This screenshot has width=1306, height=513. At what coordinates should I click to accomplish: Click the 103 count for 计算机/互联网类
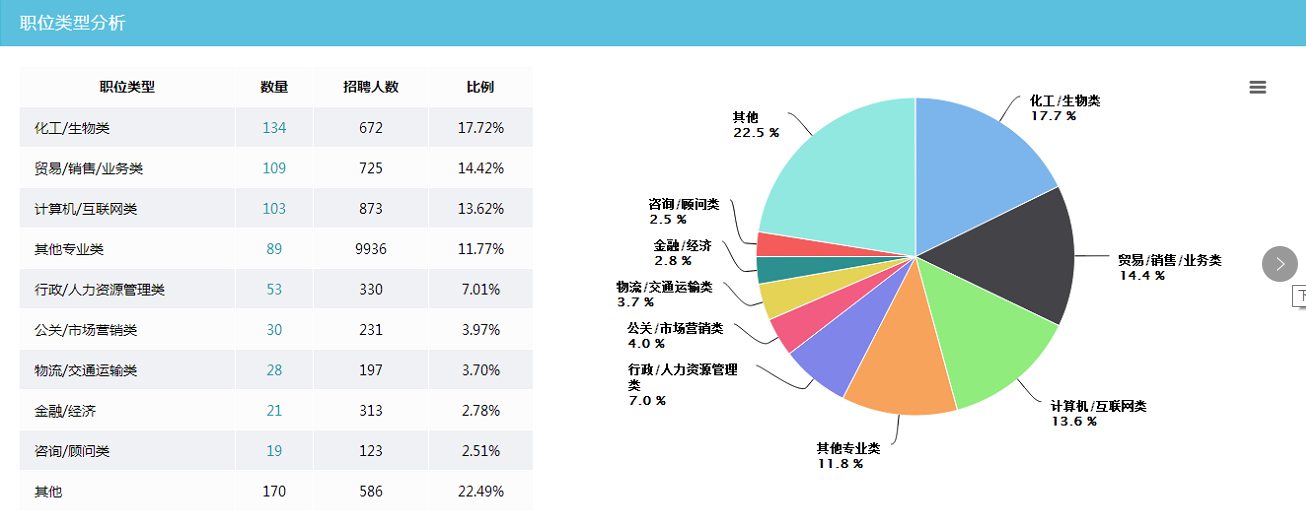pos(274,209)
